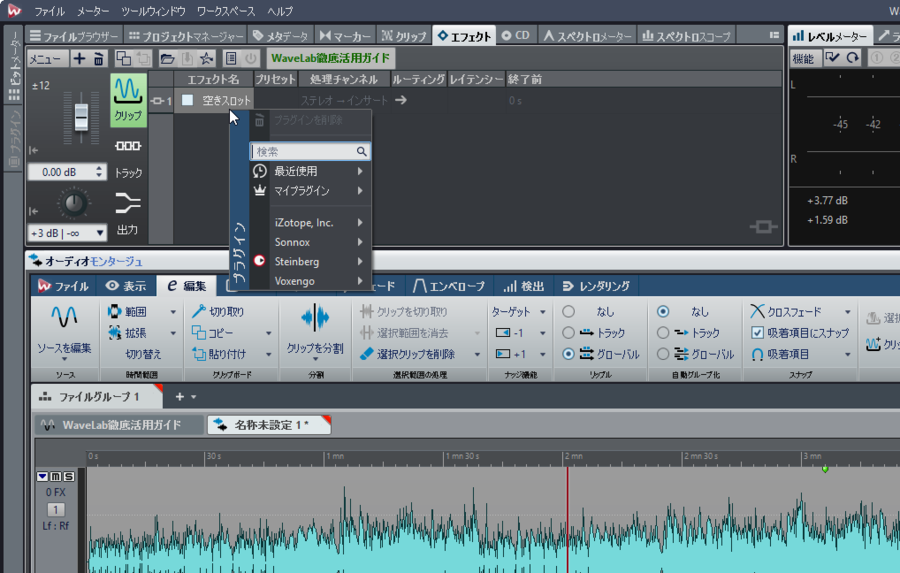900x573 pixels.
Task: Click the 貼り付け paste button
Action: 219,354
